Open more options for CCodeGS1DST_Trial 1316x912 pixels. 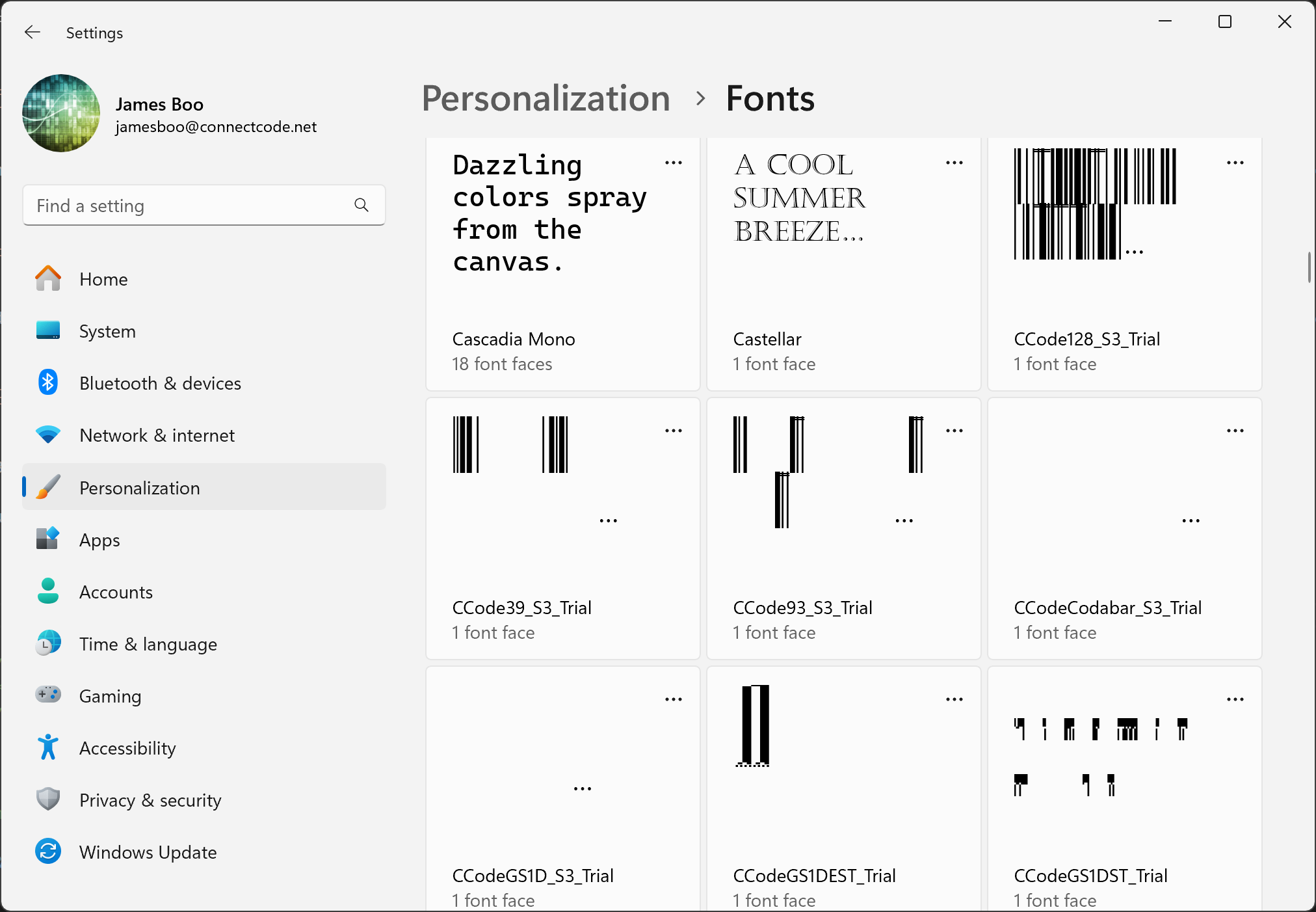tap(1235, 699)
